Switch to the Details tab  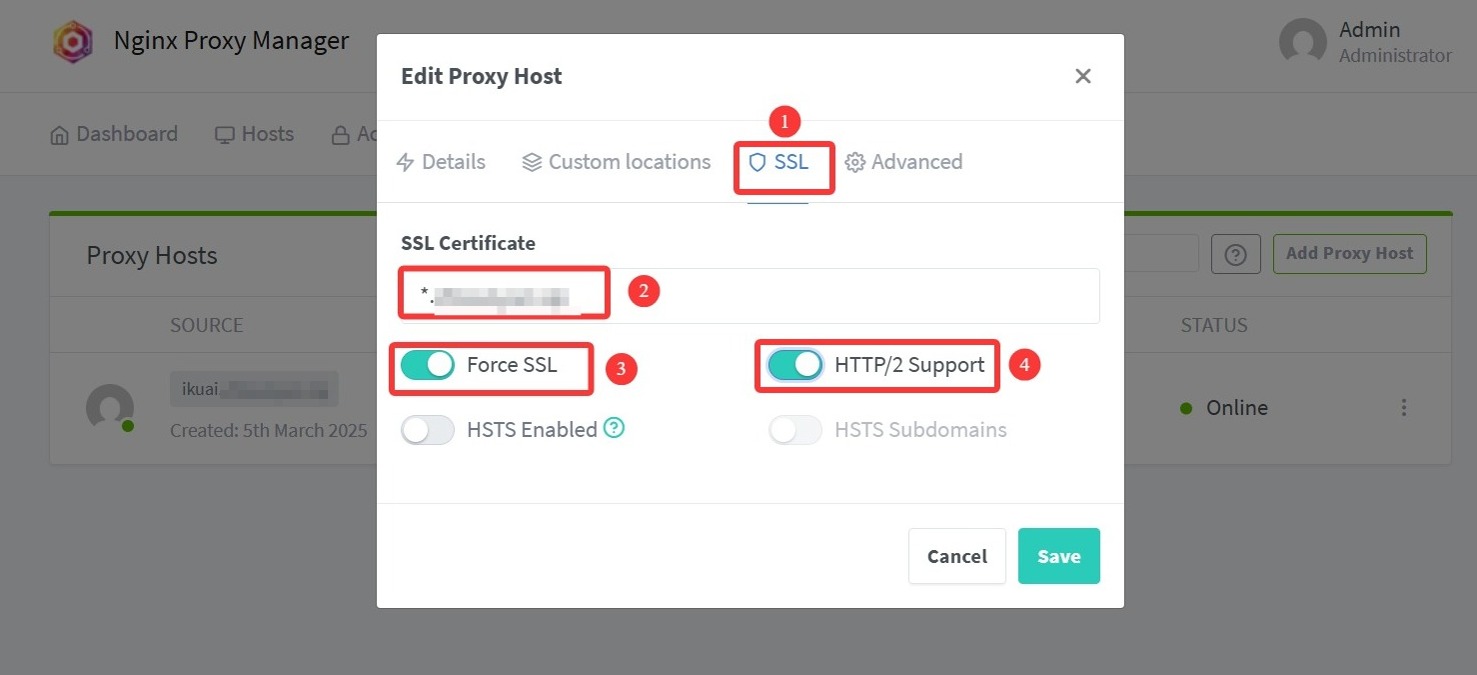[441, 162]
